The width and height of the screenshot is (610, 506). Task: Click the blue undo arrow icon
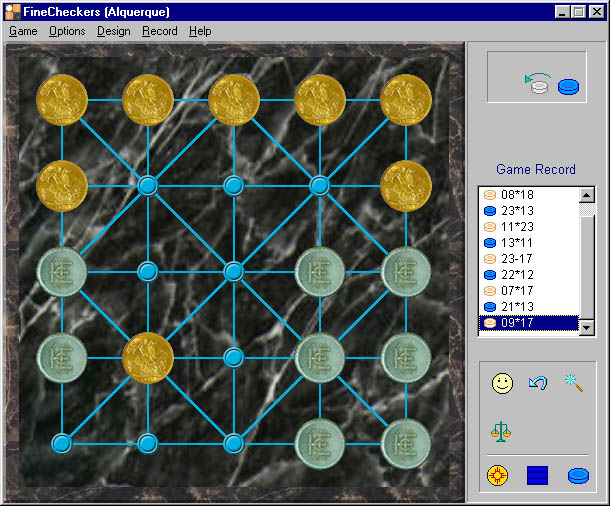(x=538, y=382)
